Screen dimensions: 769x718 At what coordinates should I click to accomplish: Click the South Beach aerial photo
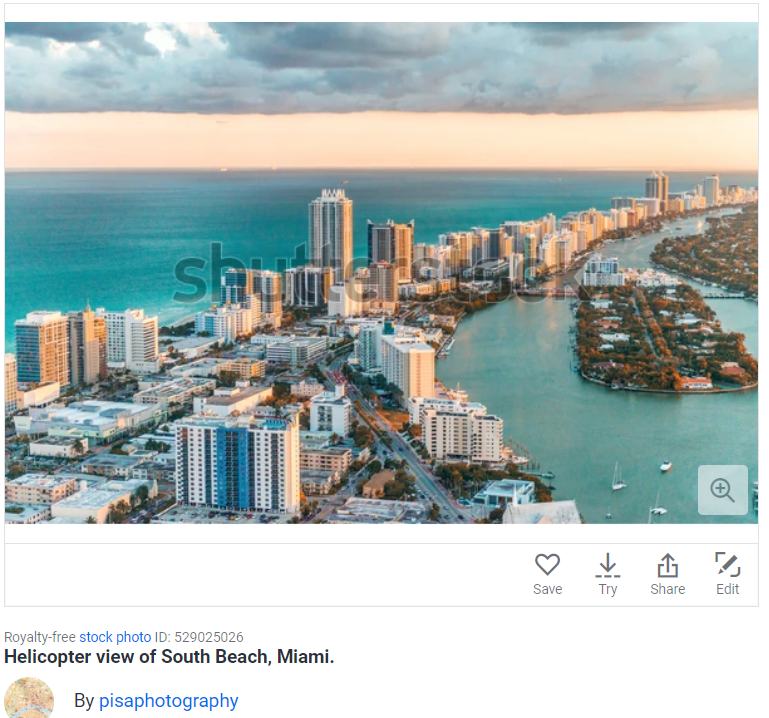coord(382,273)
